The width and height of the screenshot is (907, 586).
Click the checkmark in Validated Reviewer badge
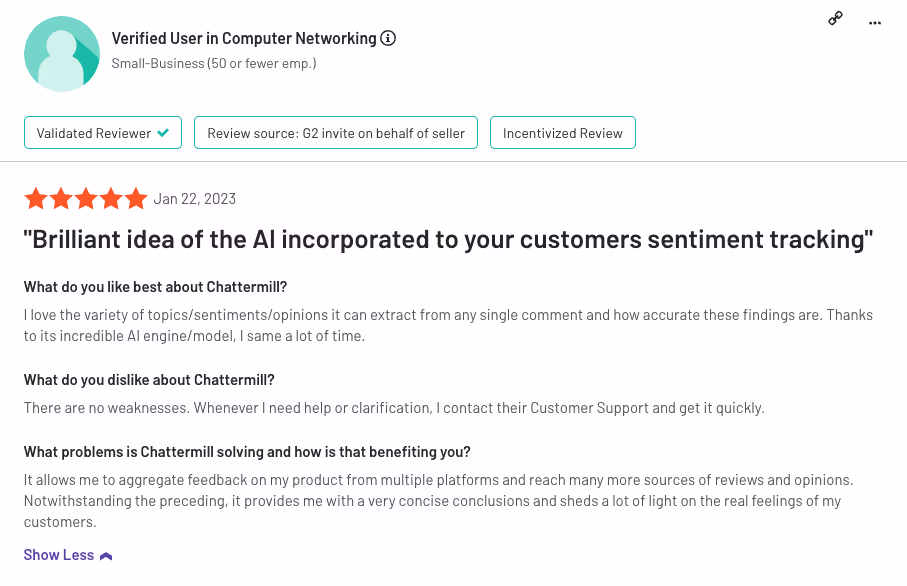(x=163, y=133)
